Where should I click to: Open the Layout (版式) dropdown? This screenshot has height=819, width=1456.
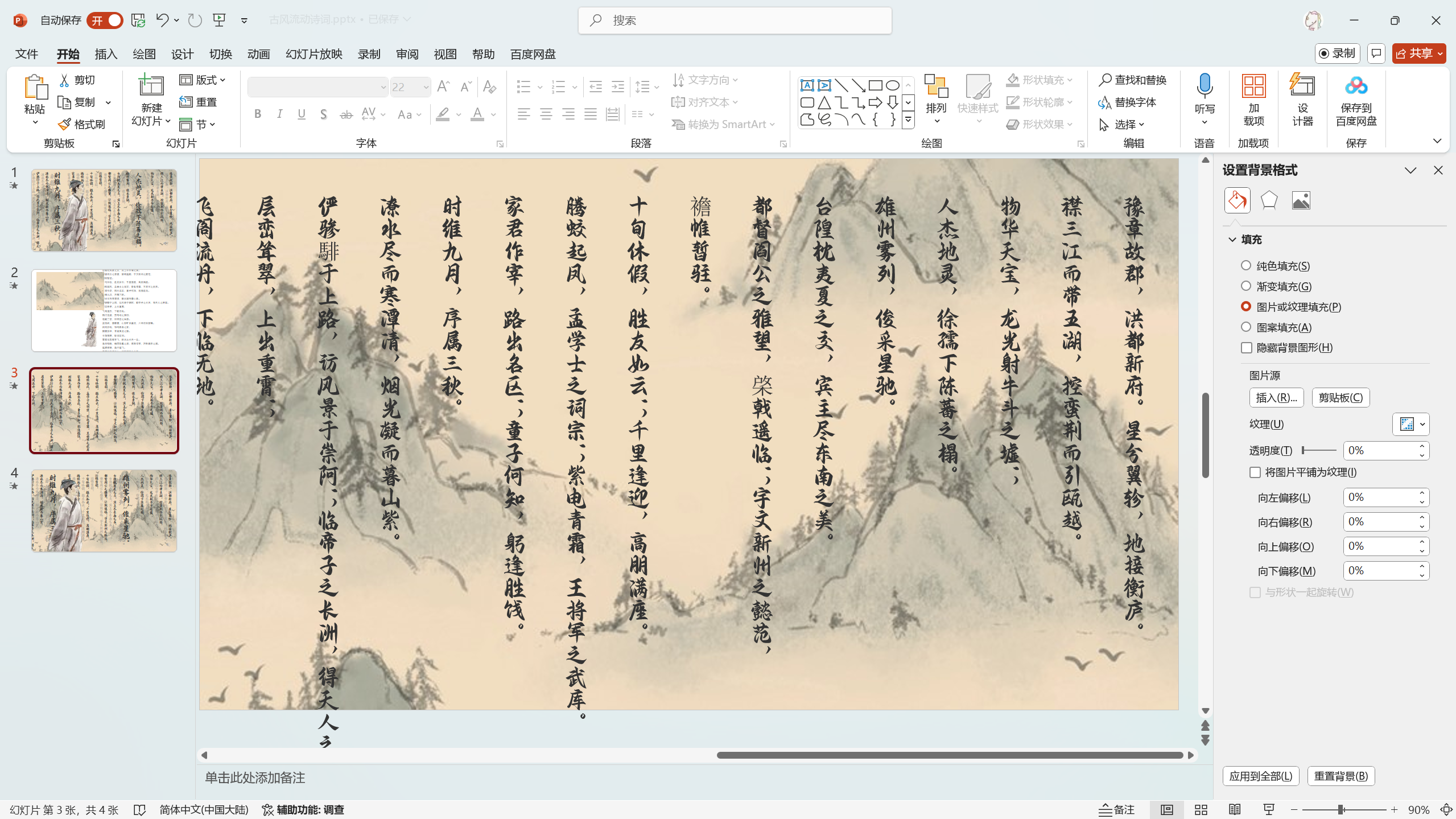[203, 80]
